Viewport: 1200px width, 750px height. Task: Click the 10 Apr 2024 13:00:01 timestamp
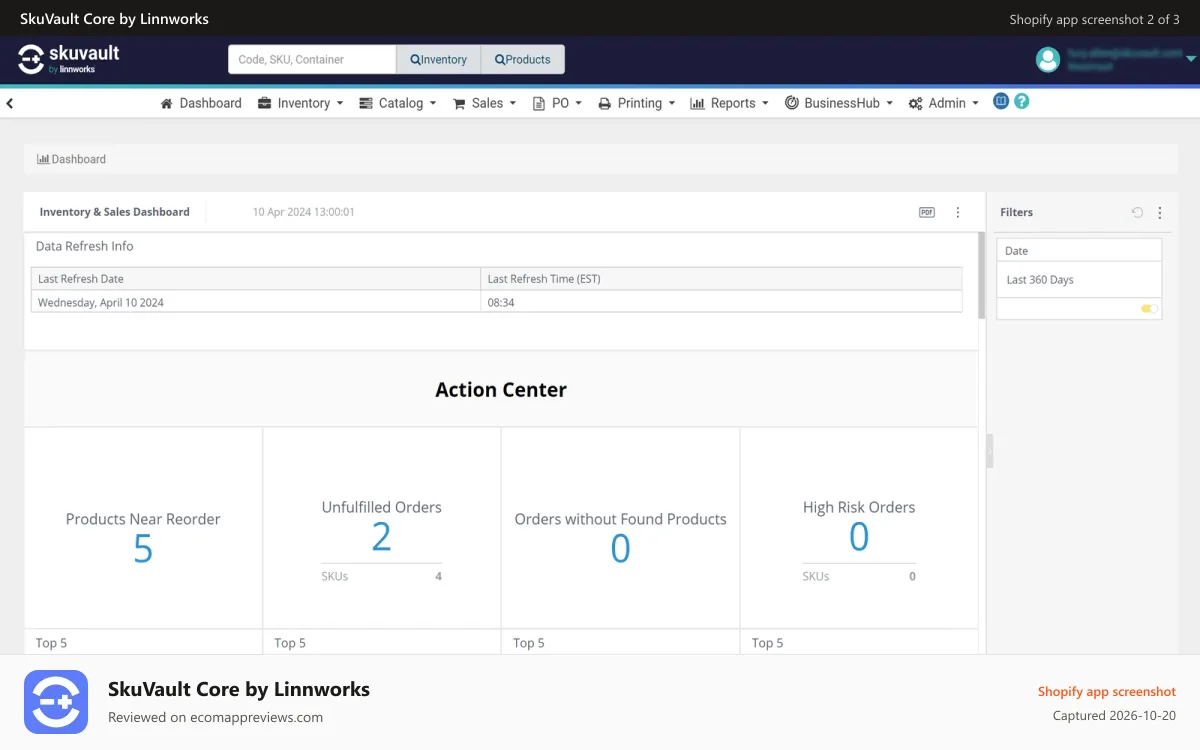[303, 212]
